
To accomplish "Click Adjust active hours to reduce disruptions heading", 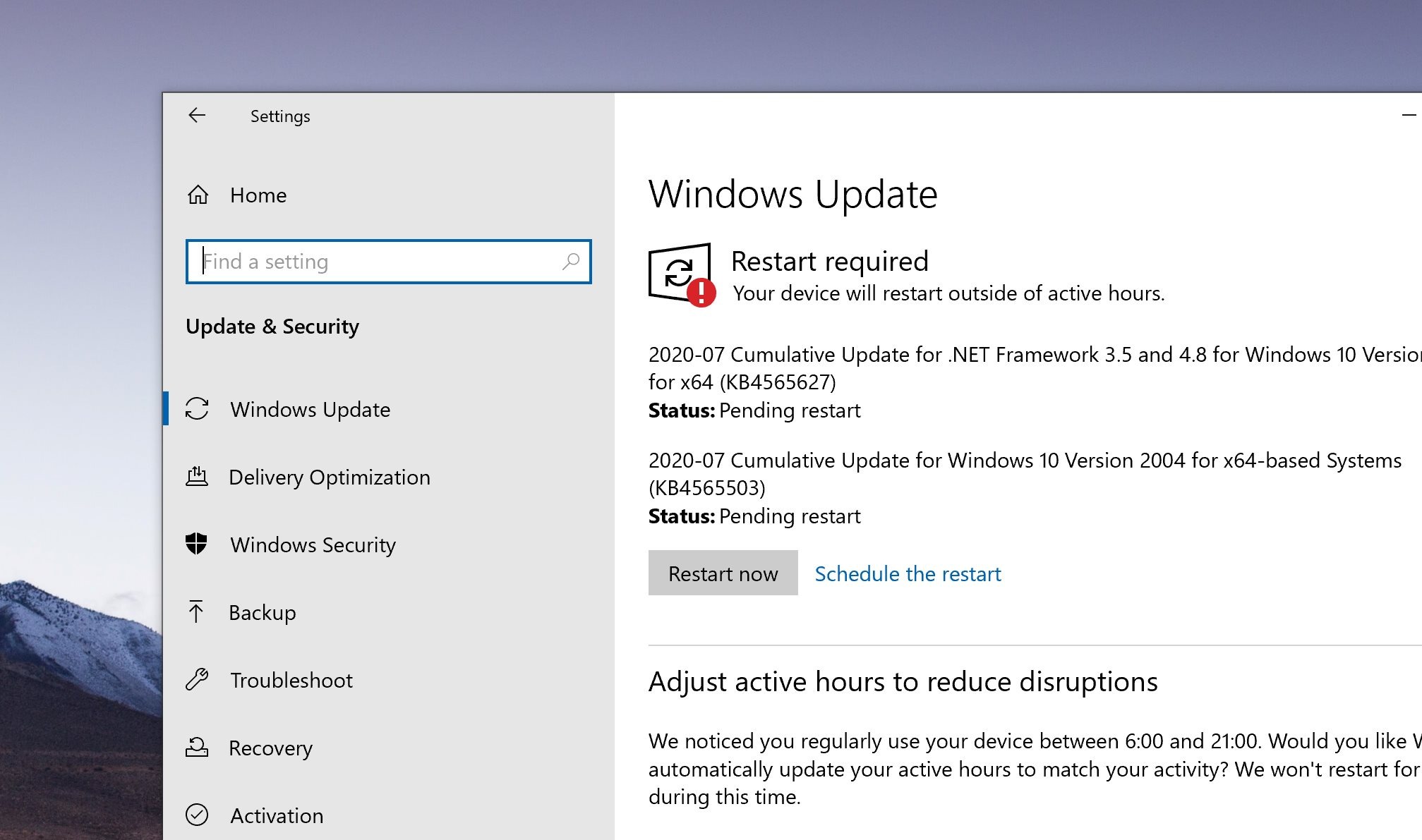I will [903, 681].
